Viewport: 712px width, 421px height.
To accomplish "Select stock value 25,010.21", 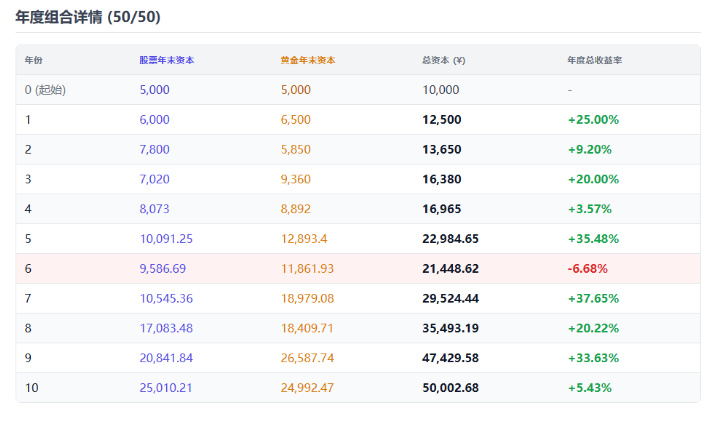I will [x=166, y=388].
